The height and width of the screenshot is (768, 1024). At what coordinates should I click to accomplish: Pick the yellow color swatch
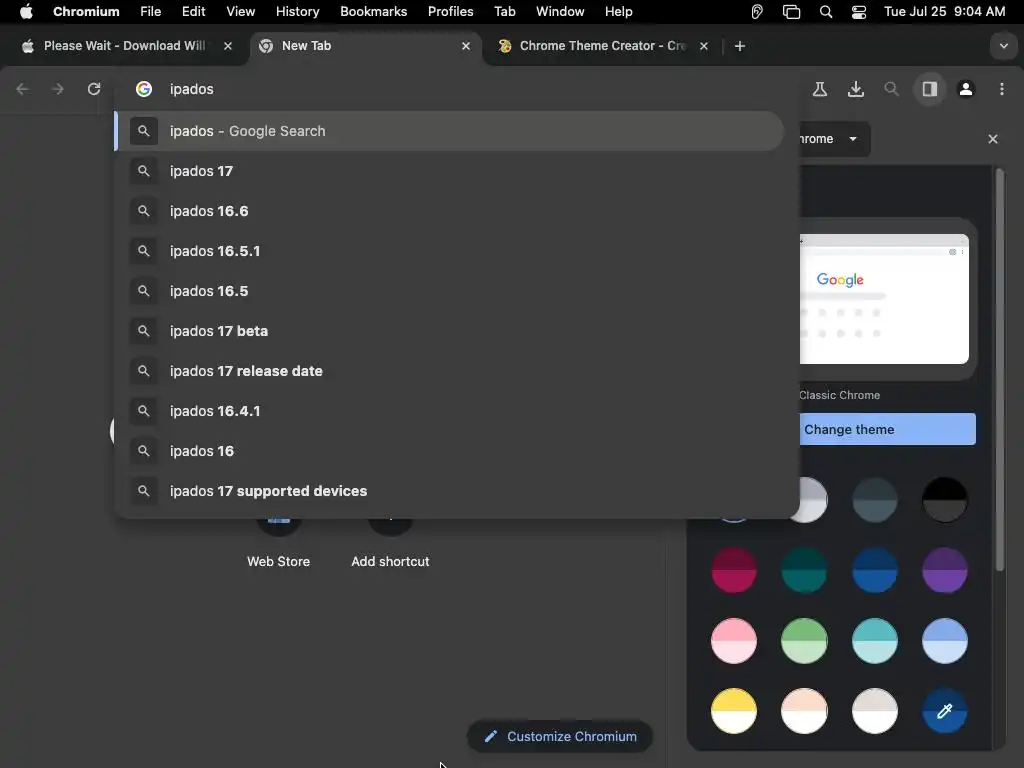[734, 711]
